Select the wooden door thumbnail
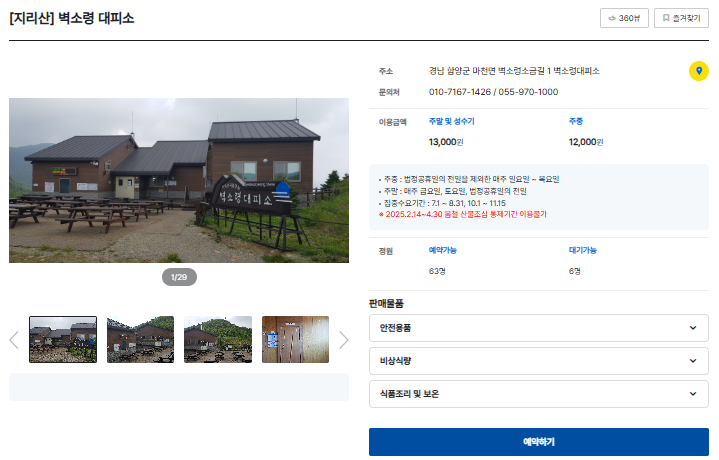The width and height of the screenshot is (719, 460). 295,339
